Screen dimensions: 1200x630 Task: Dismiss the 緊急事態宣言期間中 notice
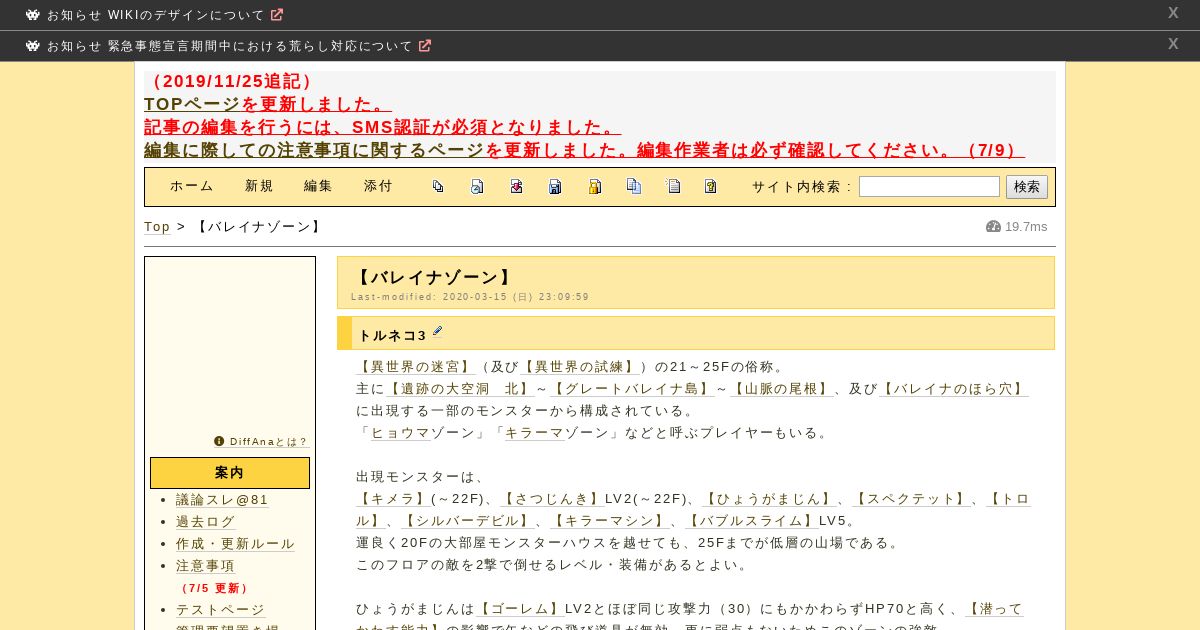point(1173,45)
